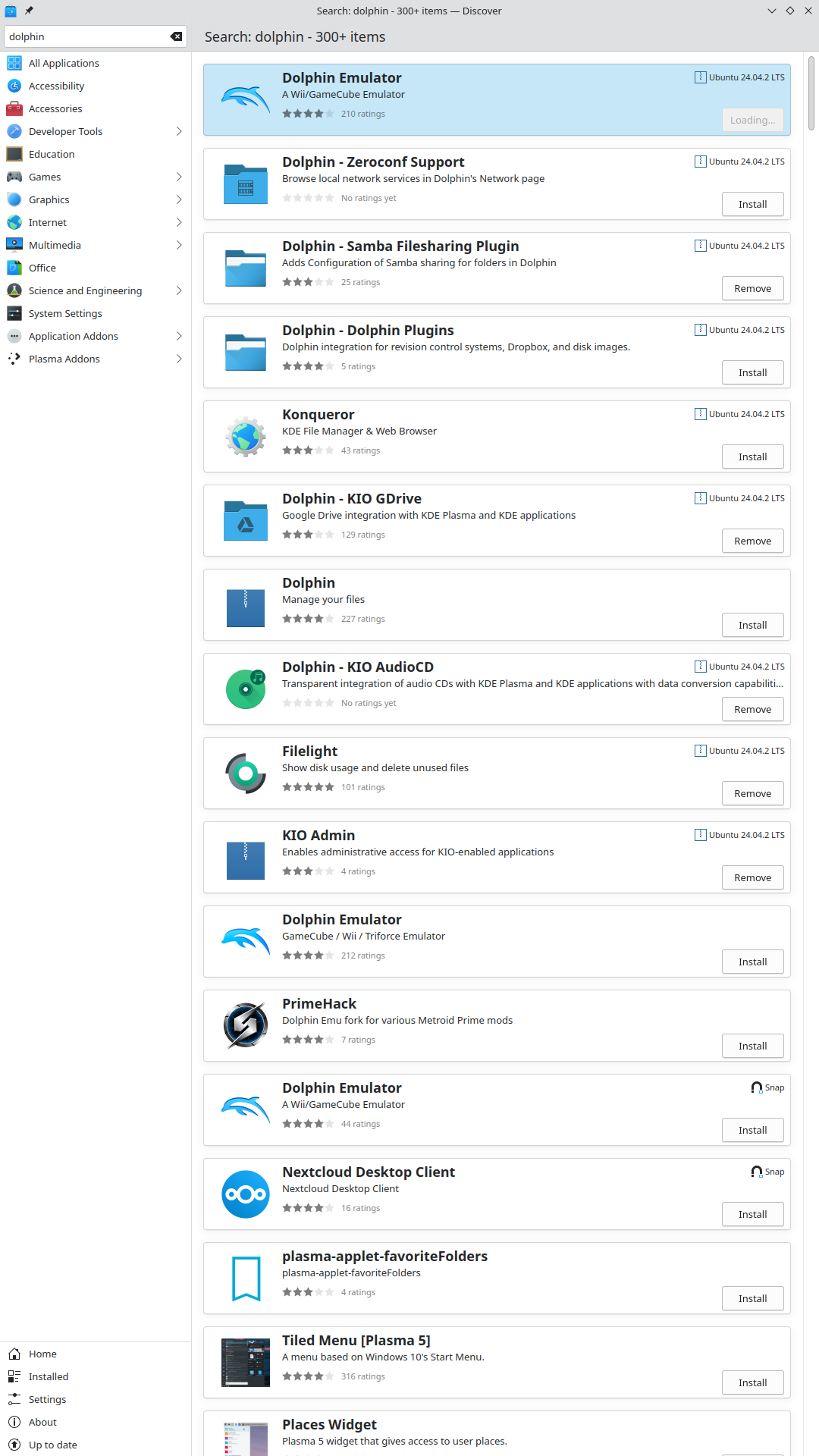This screenshot has height=1456, width=819.
Task: Expand the Multimedia category chevron
Action: [x=179, y=245]
